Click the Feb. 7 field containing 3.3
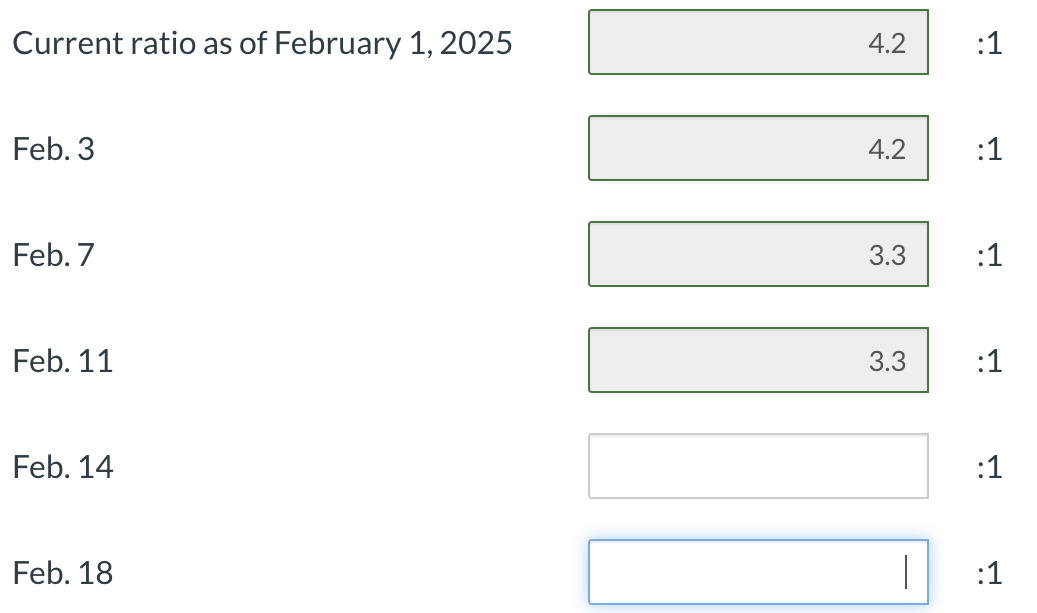This screenshot has height=613, width=1037. (x=758, y=254)
